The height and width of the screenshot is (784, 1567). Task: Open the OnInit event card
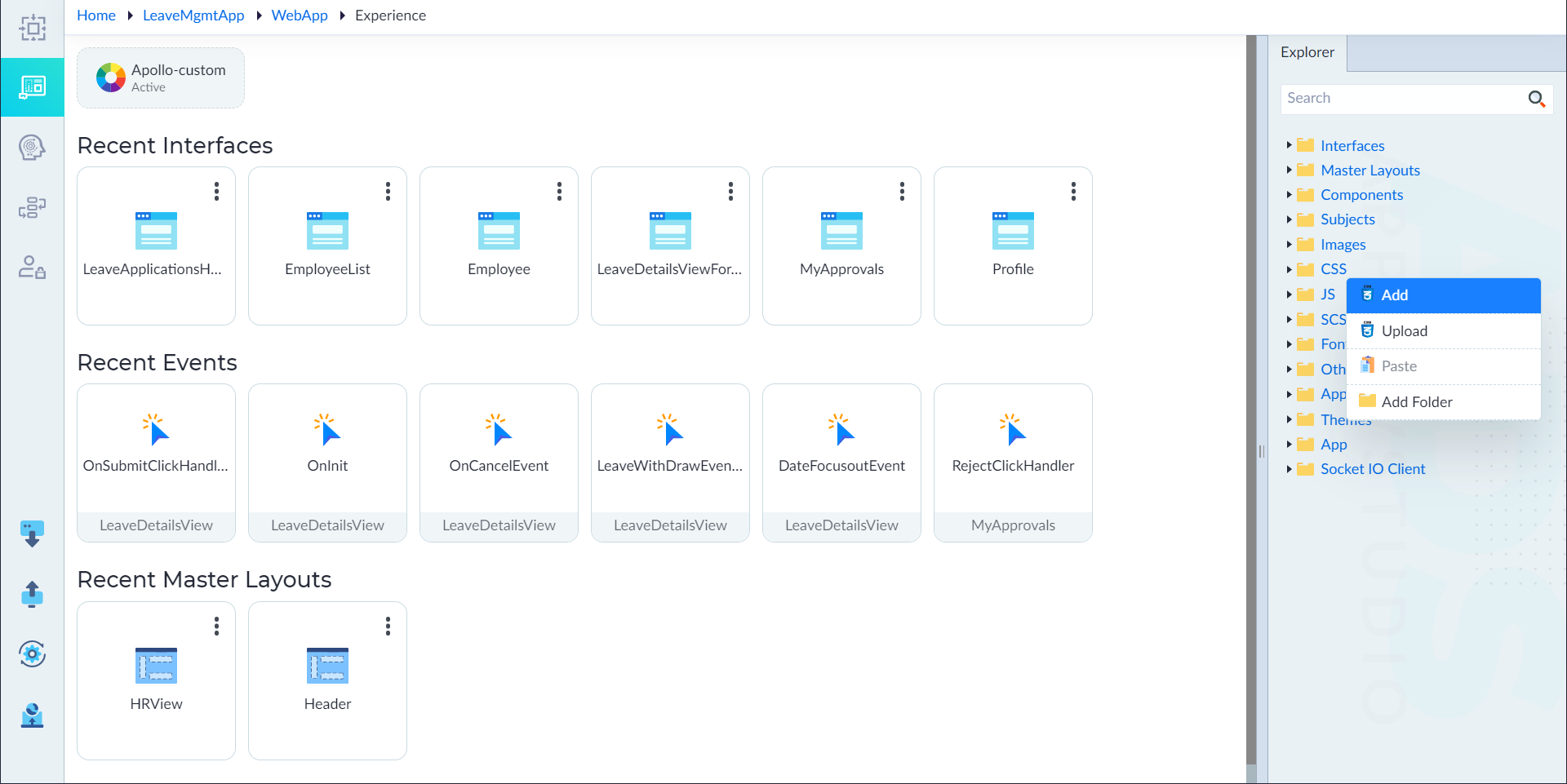pos(327,463)
